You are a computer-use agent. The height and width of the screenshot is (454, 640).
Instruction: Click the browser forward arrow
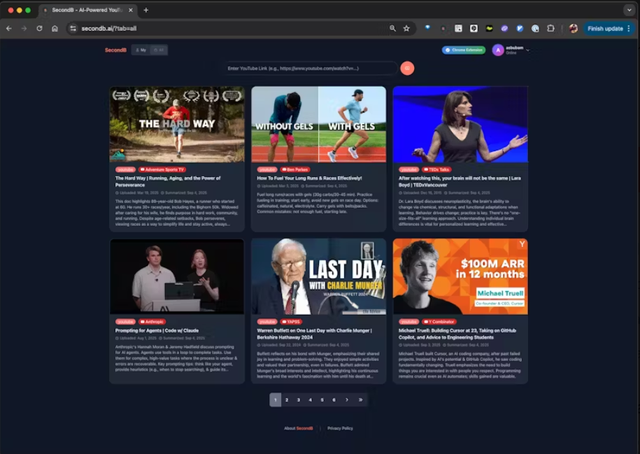[x=24, y=29]
